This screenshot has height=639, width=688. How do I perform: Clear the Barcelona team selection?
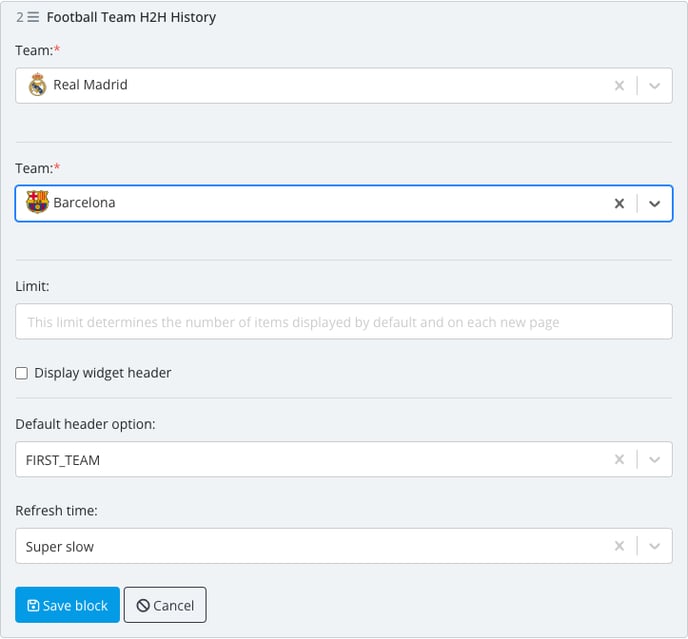coord(619,204)
